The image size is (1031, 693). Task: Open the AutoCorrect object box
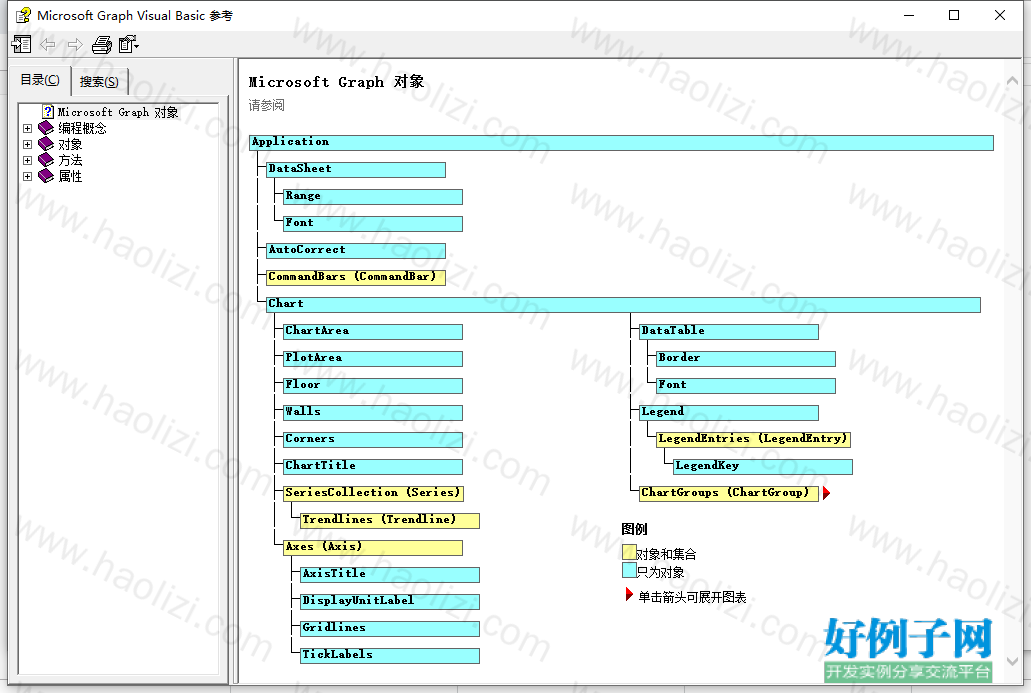coord(356,251)
